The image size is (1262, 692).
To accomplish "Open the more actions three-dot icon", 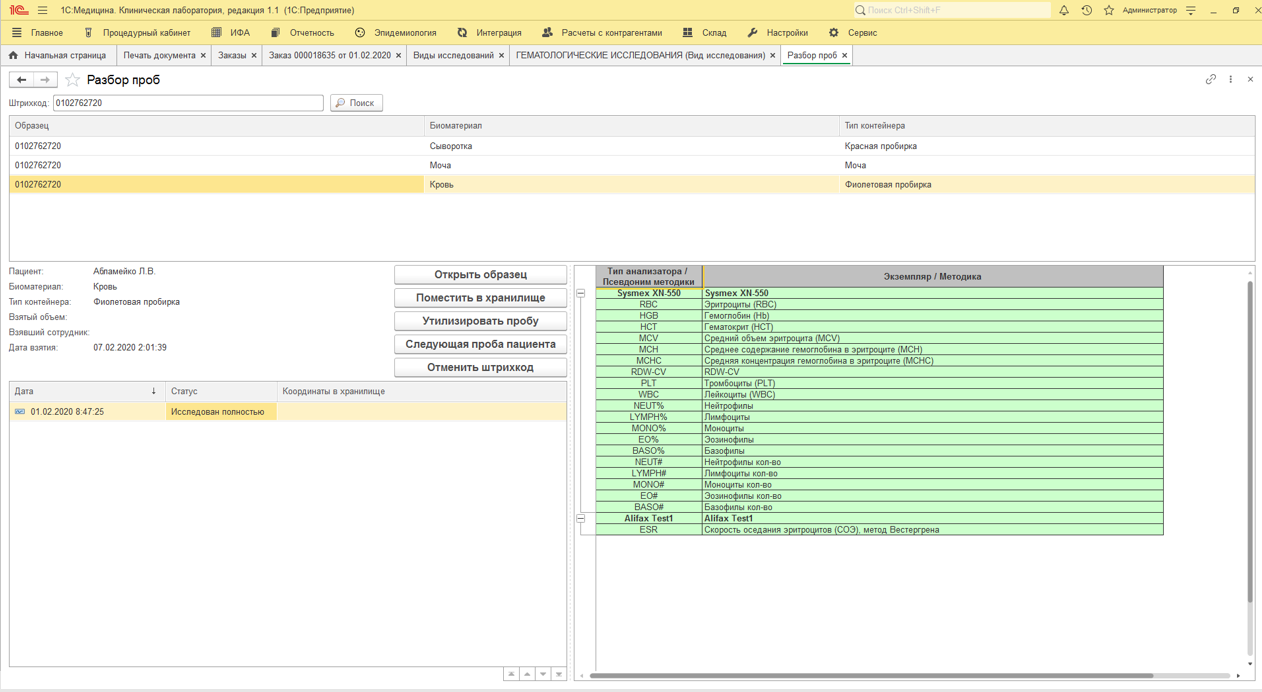I will [1231, 79].
